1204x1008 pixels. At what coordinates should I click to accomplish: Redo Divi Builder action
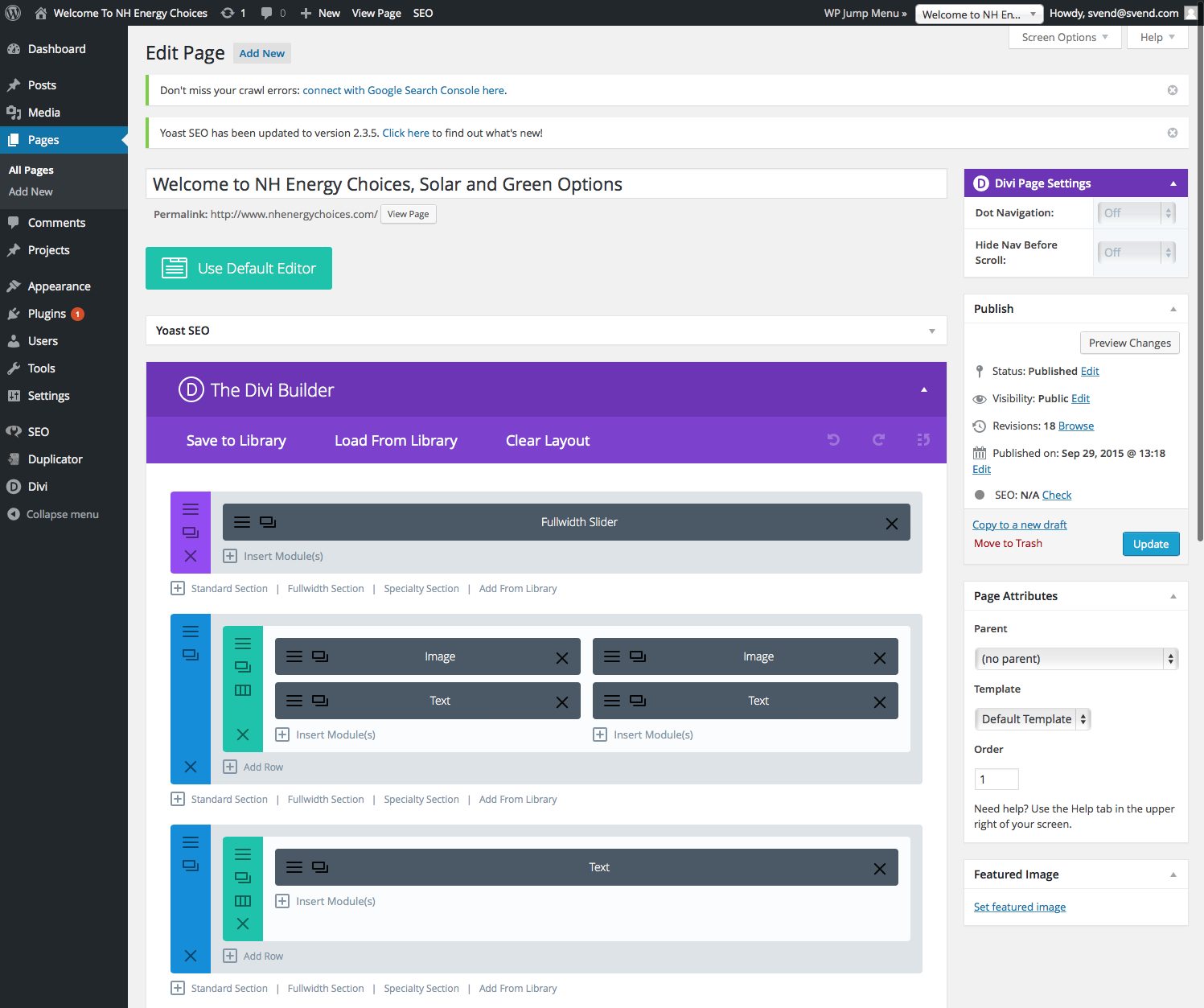point(878,440)
